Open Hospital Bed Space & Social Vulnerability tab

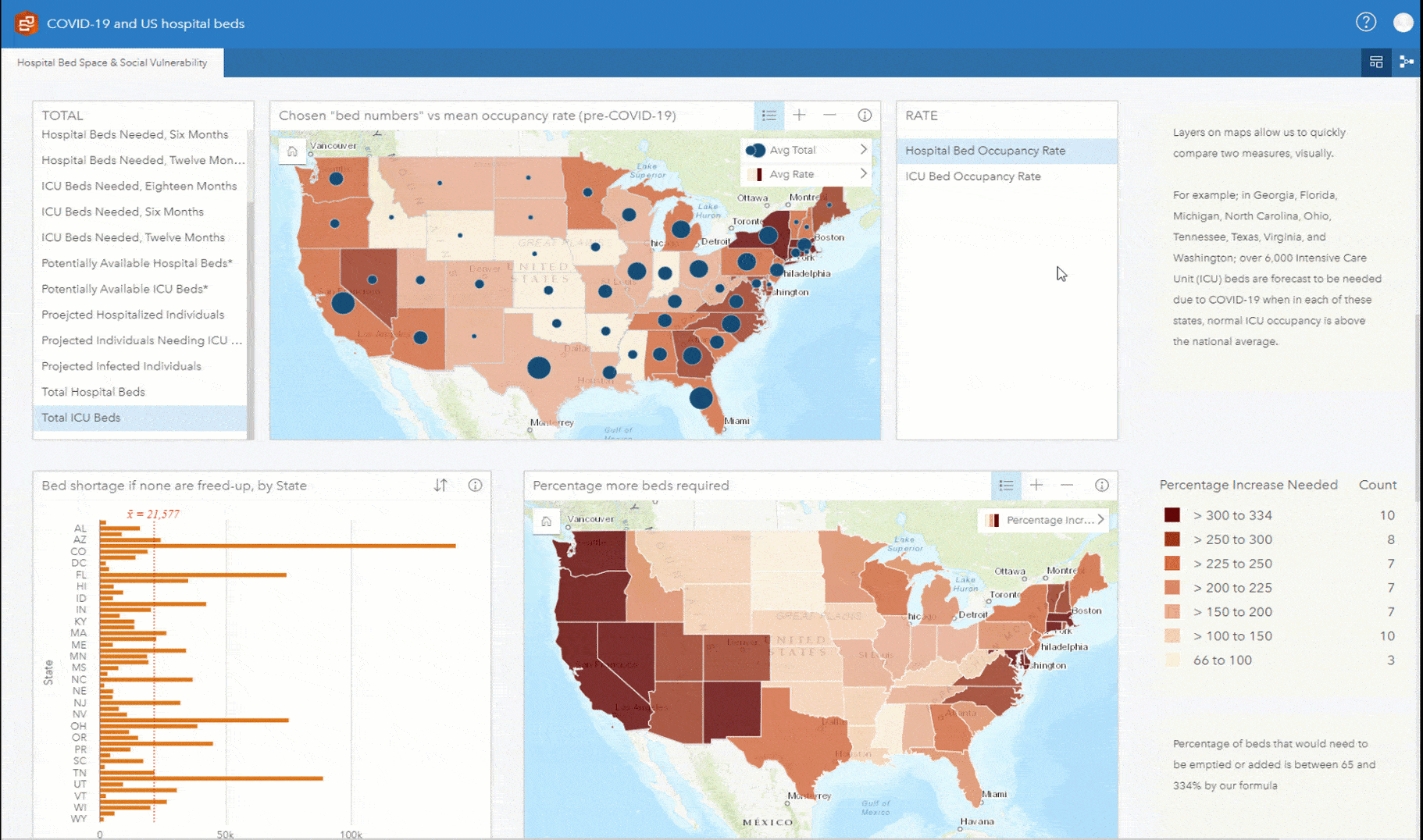(x=112, y=62)
